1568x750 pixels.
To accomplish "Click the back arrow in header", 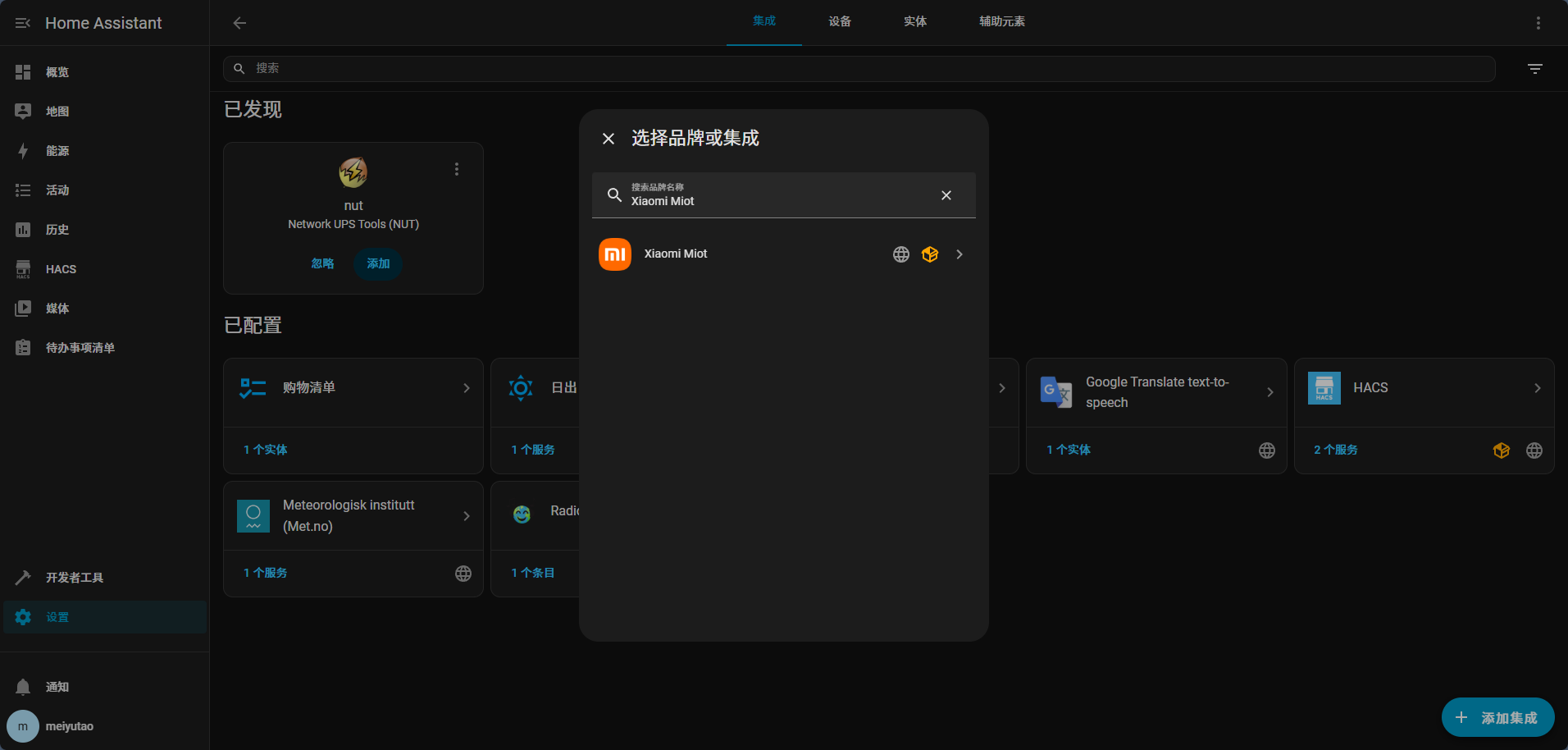I will [x=239, y=23].
